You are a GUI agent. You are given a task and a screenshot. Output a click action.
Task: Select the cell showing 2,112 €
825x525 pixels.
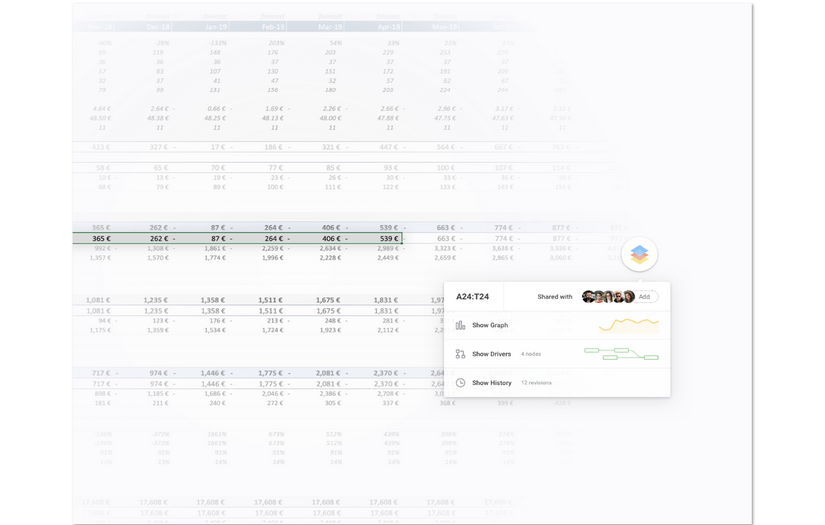388,330
